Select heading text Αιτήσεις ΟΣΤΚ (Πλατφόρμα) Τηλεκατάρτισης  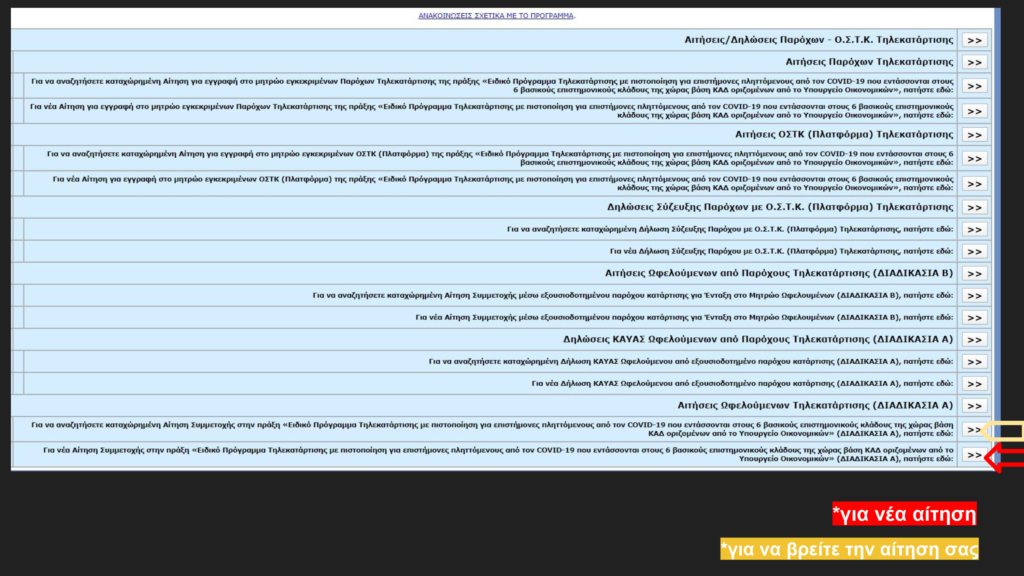[844, 135]
